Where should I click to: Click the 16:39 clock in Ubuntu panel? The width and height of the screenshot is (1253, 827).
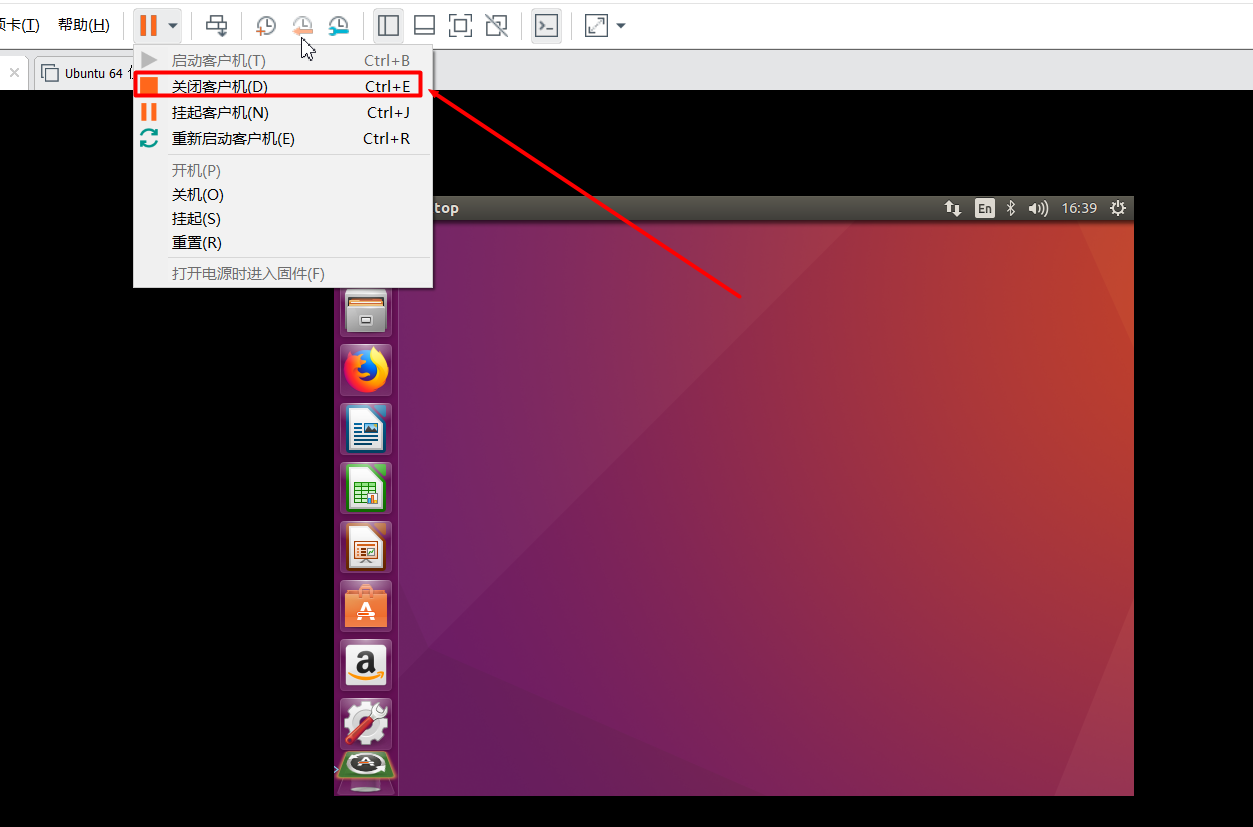coord(1079,208)
